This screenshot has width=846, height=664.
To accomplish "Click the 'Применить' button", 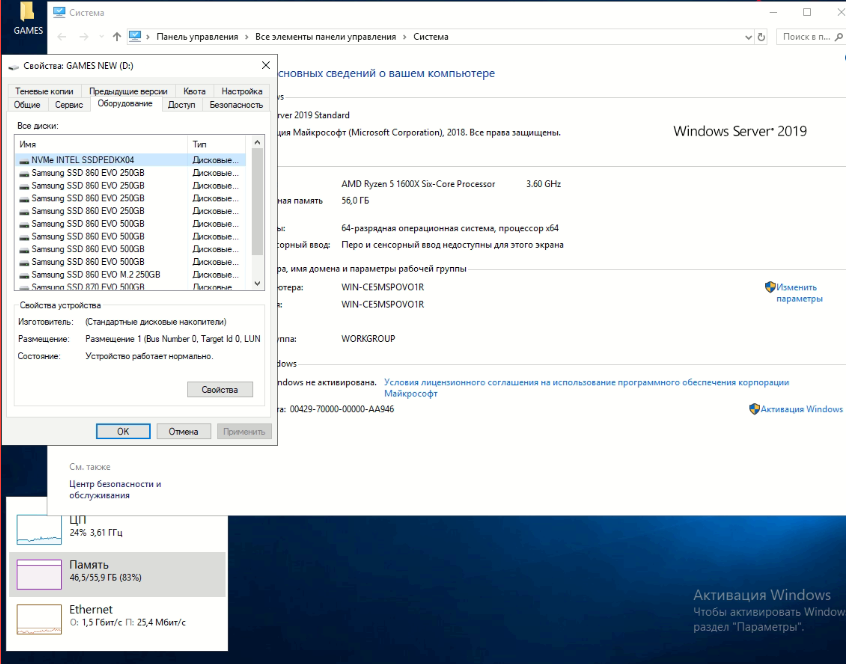I will pyautogui.click(x=244, y=431).
